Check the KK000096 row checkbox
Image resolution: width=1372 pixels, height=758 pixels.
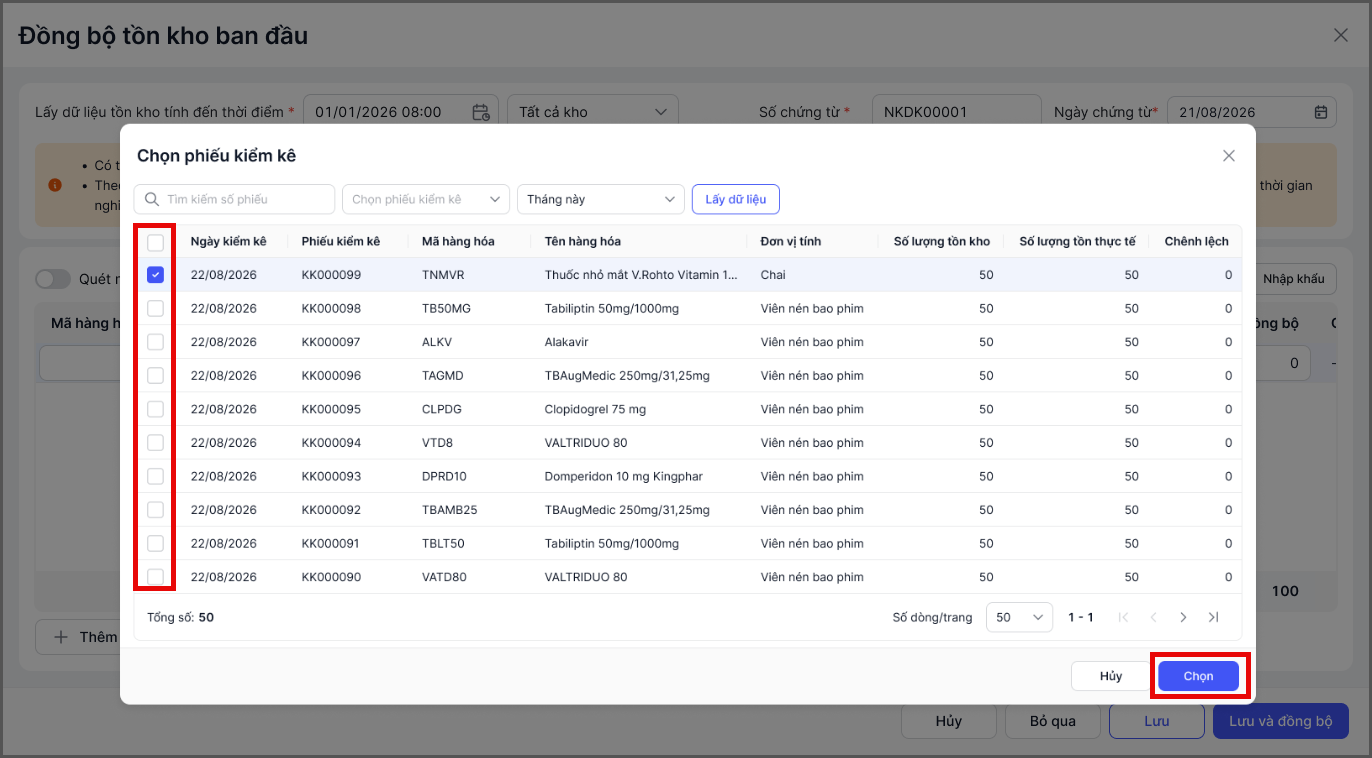(155, 376)
